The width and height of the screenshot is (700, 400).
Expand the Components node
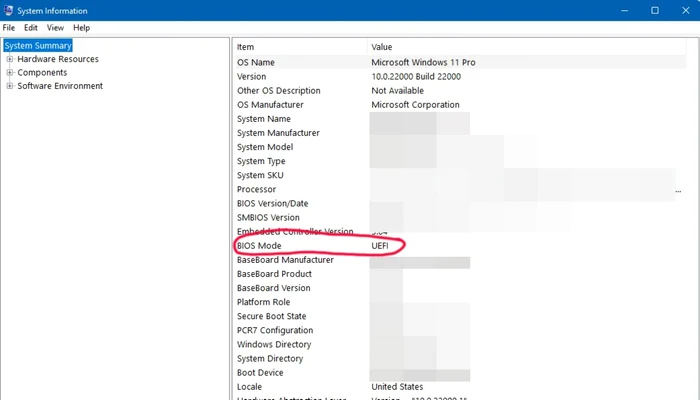10,72
